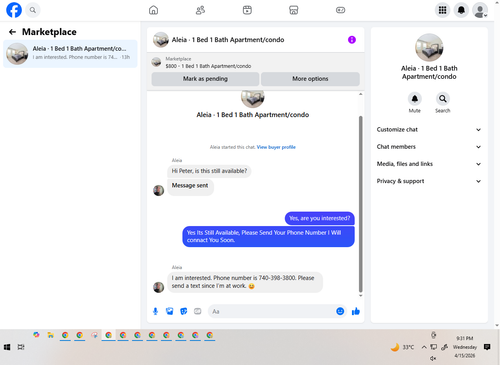Open the Marketplace storefront icon
The width and height of the screenshot is (500, 365).
pyautogui.click(x=294, y=10)
